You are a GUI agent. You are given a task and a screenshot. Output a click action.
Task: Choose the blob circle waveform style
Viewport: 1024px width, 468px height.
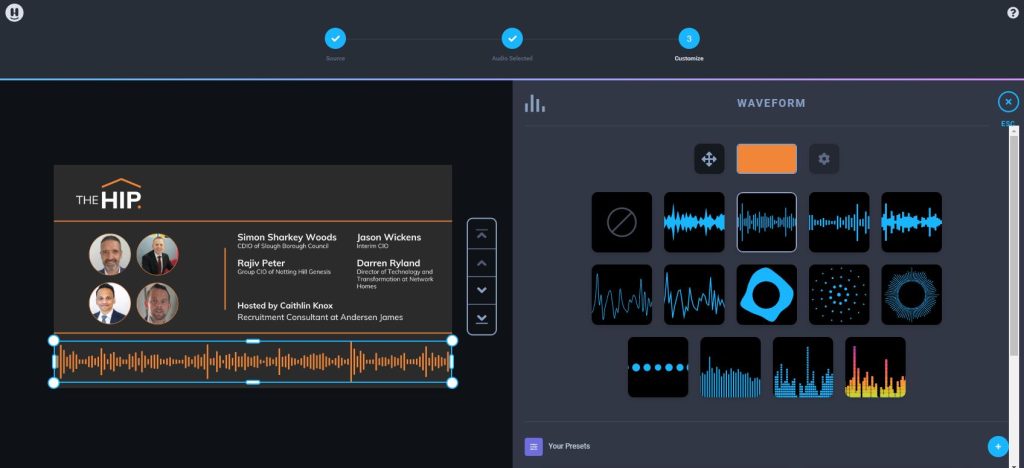click(x=767, y=294)
